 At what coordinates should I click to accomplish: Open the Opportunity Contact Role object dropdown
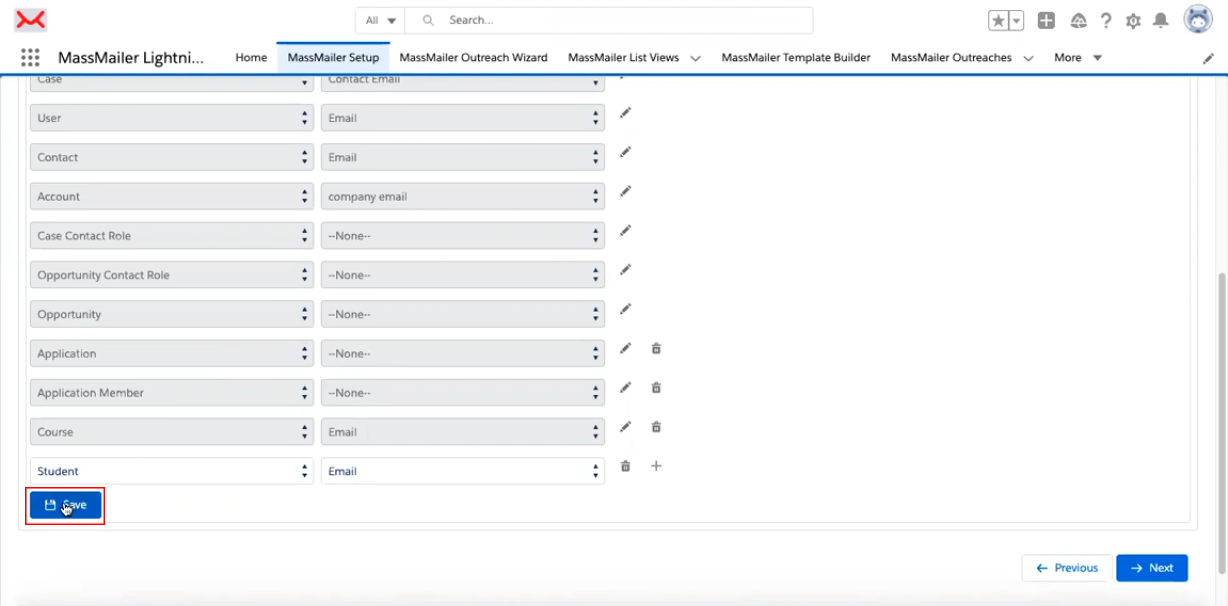(172, 275)
